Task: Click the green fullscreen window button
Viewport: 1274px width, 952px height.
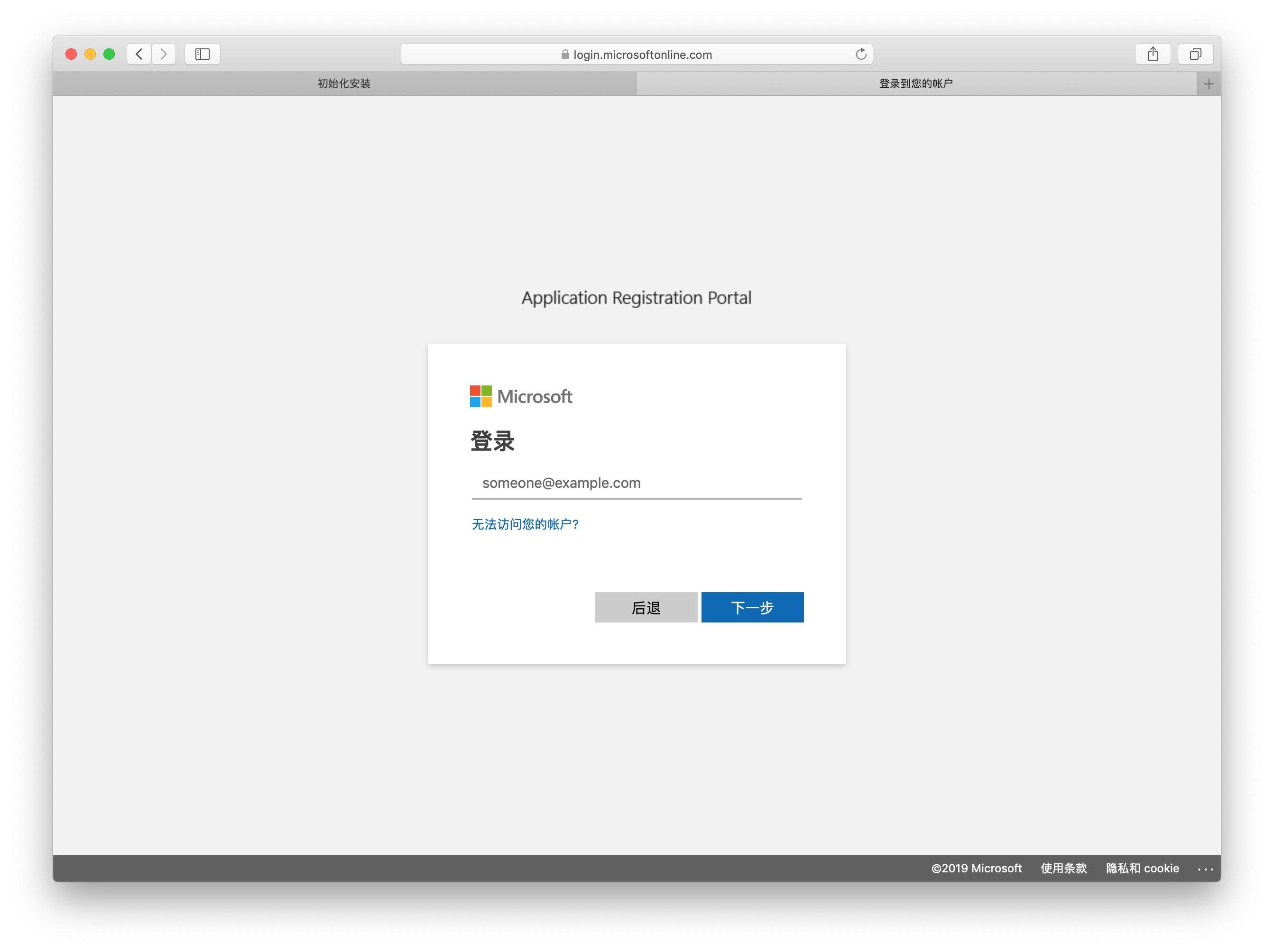Action: point(109,54)
